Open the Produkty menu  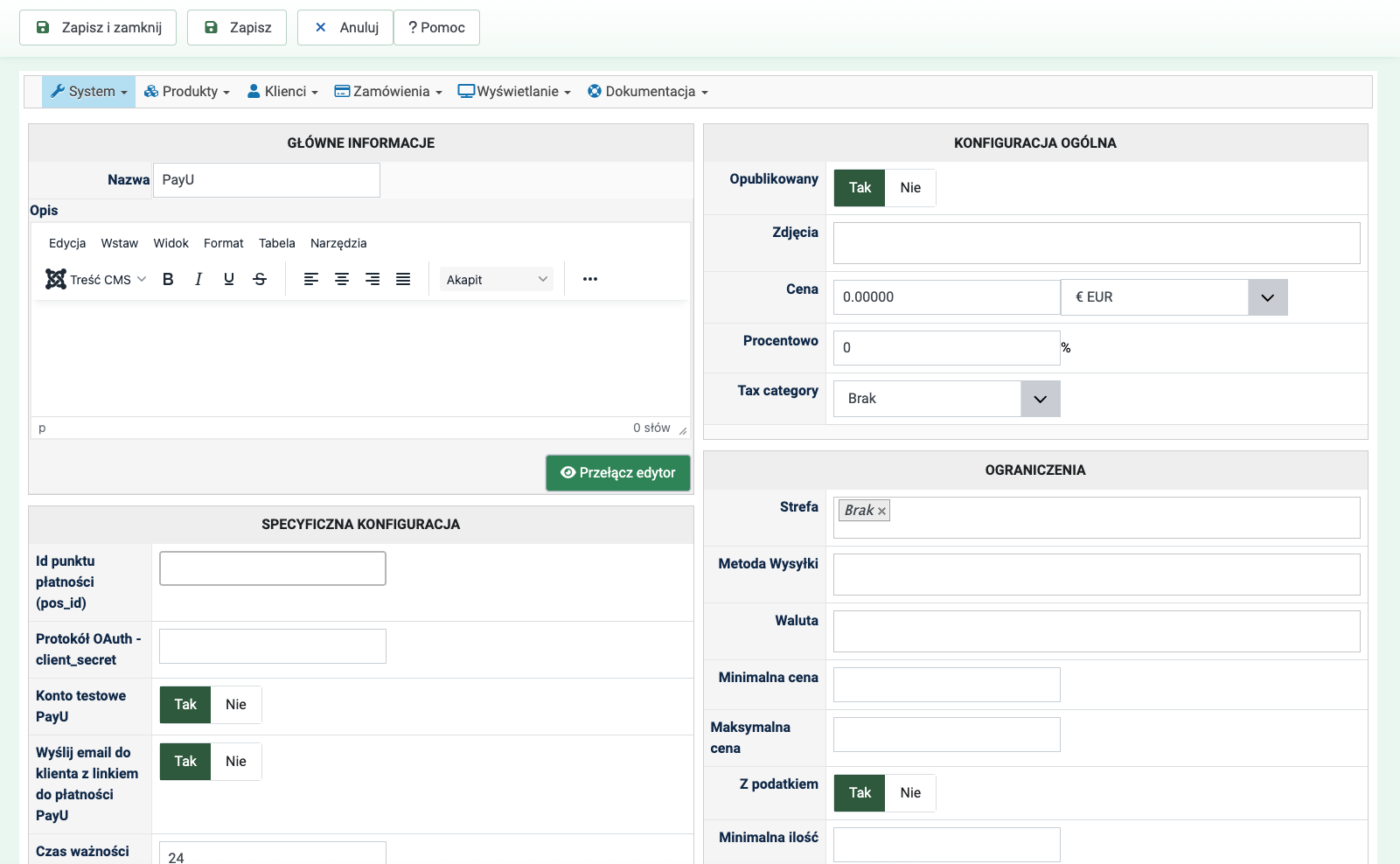(x=187, y=92)
